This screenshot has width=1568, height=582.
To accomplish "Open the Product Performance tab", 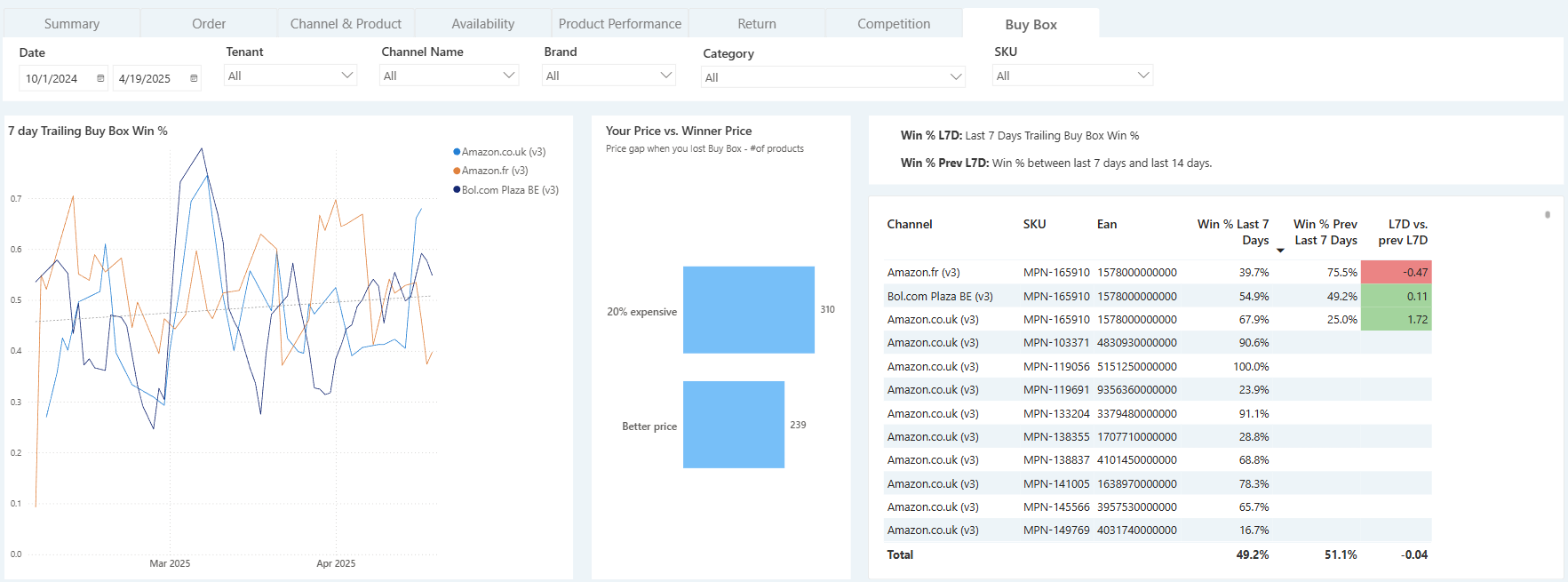I will coord(620,24).
